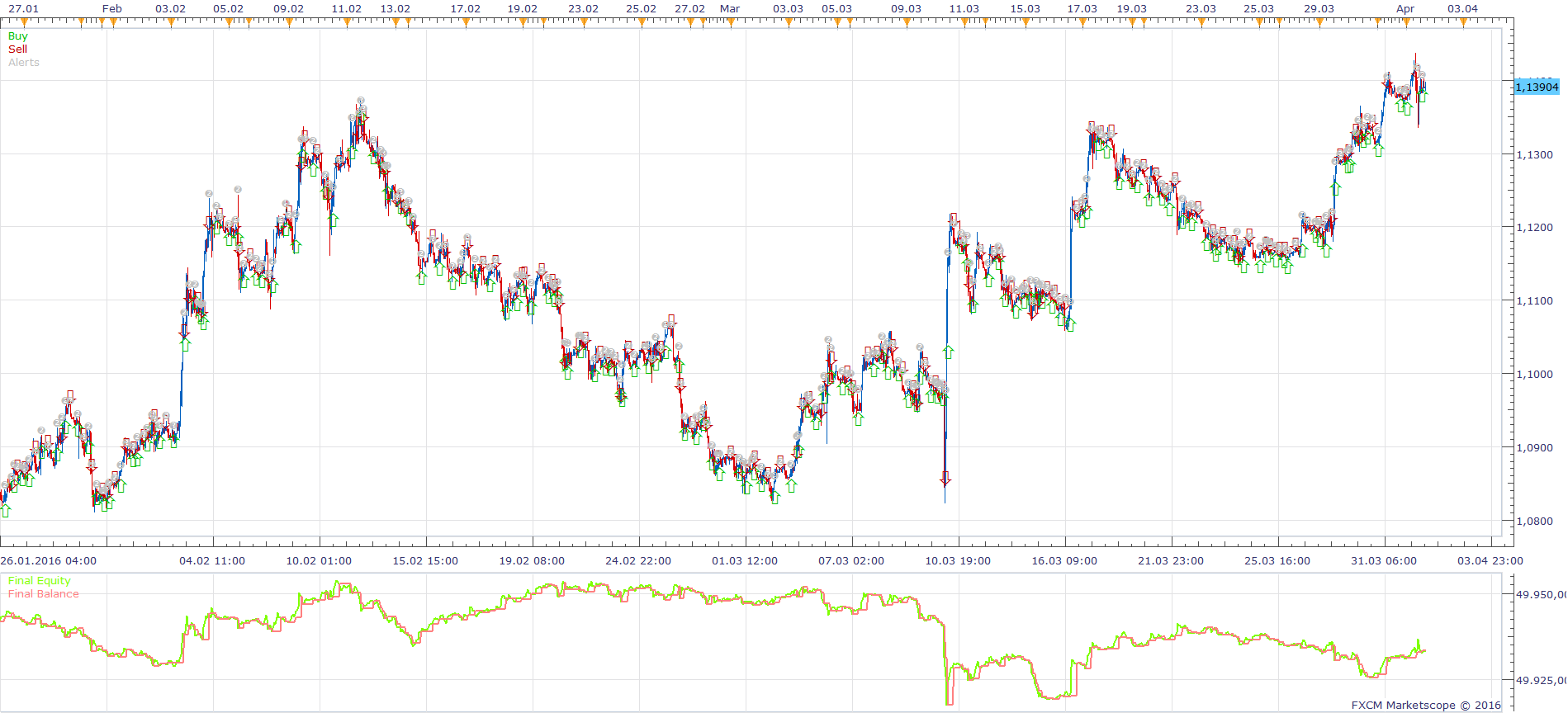
Task: Click the Sell legend label
Action: [17, 50]
